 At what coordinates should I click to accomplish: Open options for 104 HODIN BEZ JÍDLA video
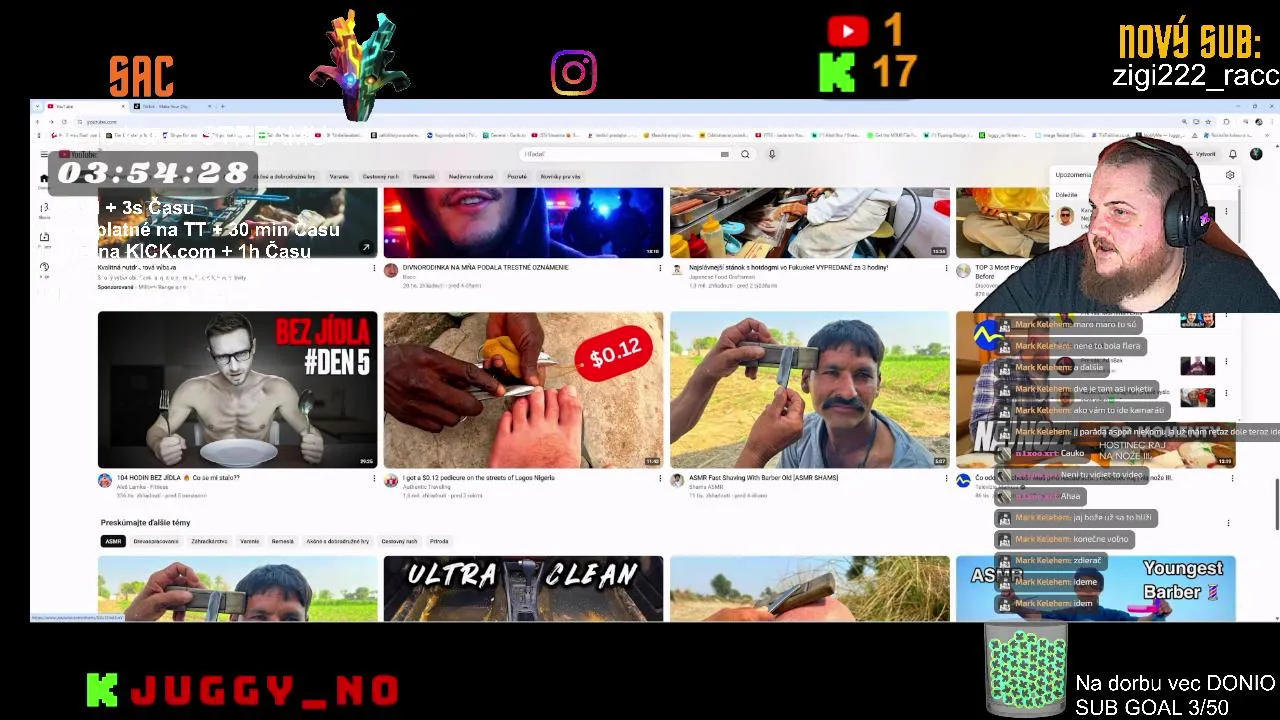(x=374, y=478)
